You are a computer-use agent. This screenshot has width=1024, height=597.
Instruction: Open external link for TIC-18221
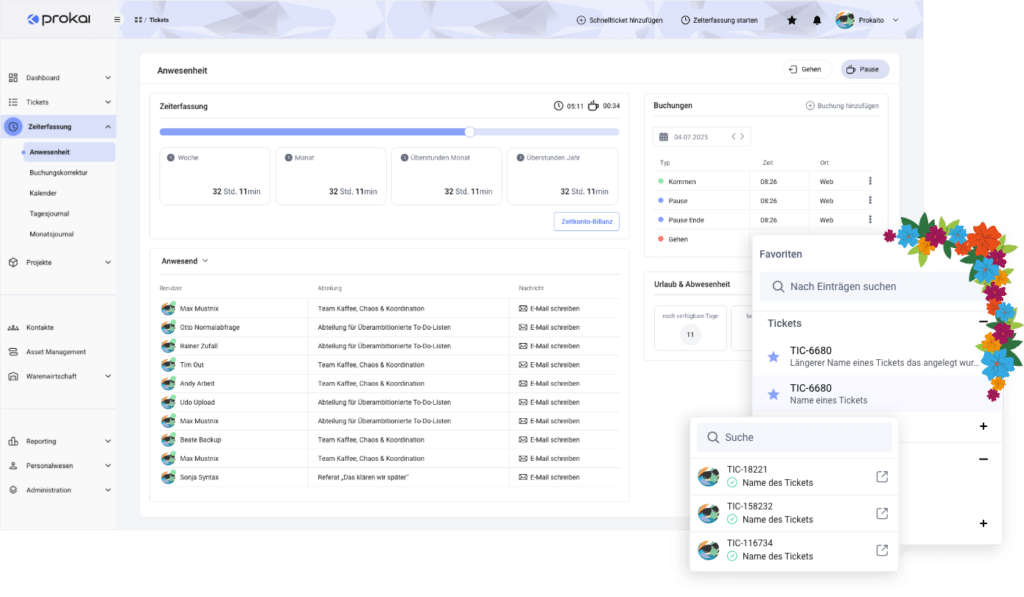coord(881,477)
